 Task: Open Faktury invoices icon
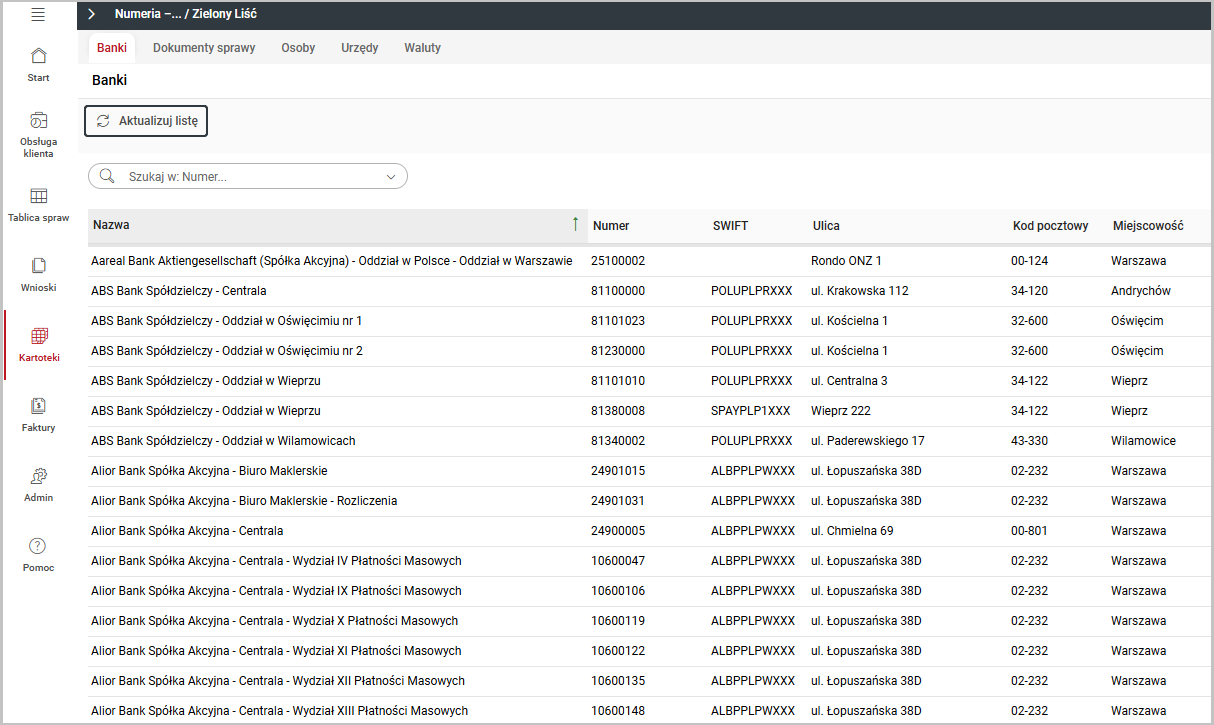(x=38, y=406)
